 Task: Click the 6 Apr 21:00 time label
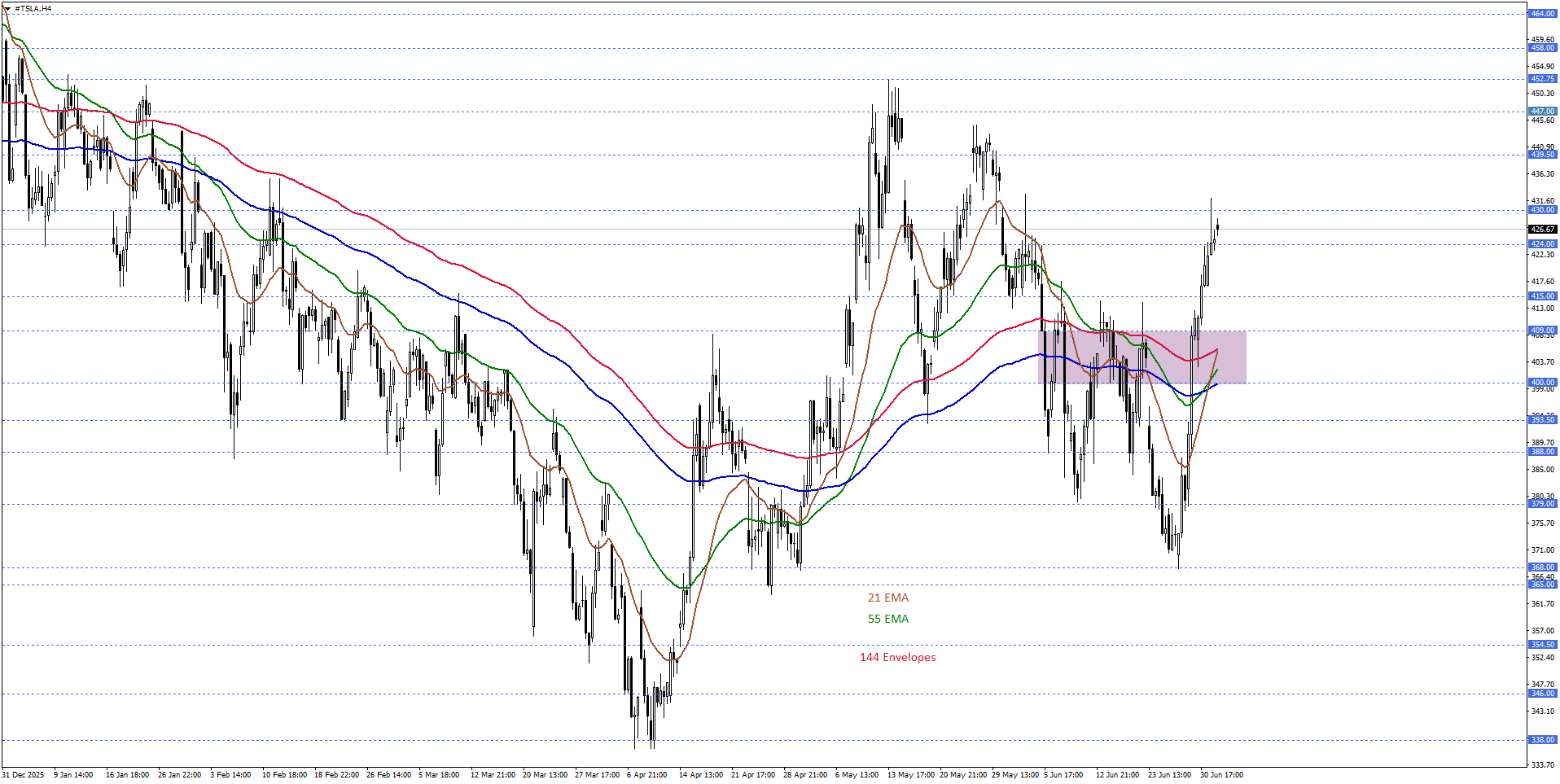pos(646,775)
